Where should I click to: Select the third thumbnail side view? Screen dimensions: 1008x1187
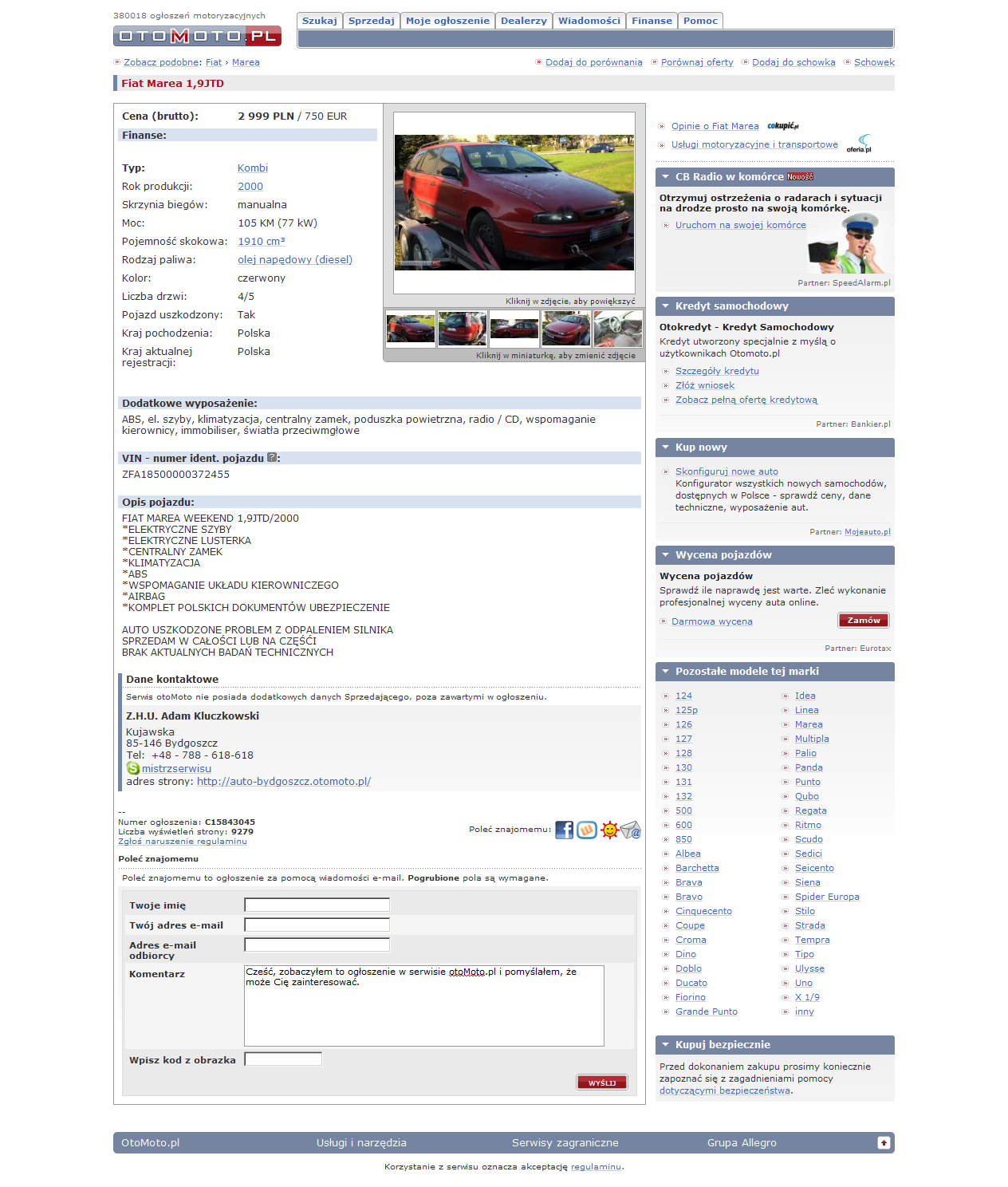[x=514, y=329]
